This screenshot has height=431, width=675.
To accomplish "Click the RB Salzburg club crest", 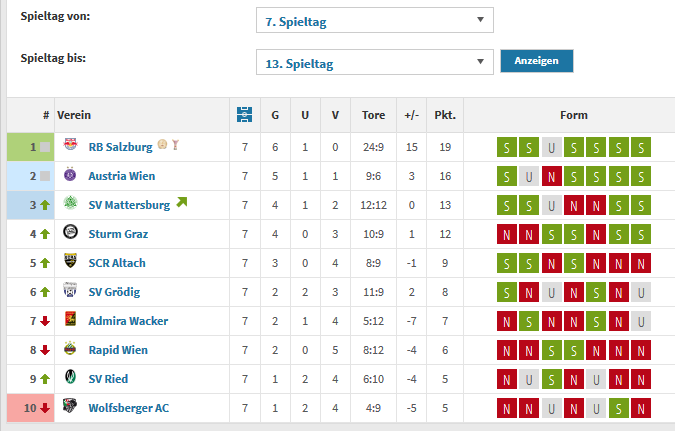I will pos(70,144).
